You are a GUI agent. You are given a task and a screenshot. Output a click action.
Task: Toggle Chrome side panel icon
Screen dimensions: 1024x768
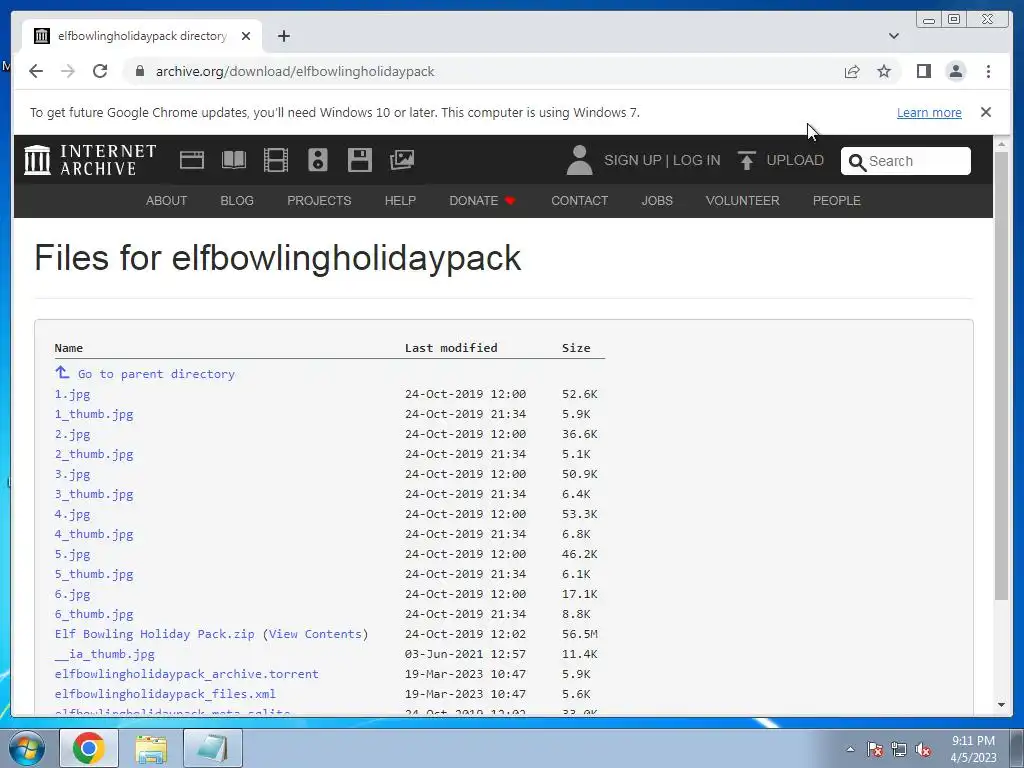click(923, 71)
